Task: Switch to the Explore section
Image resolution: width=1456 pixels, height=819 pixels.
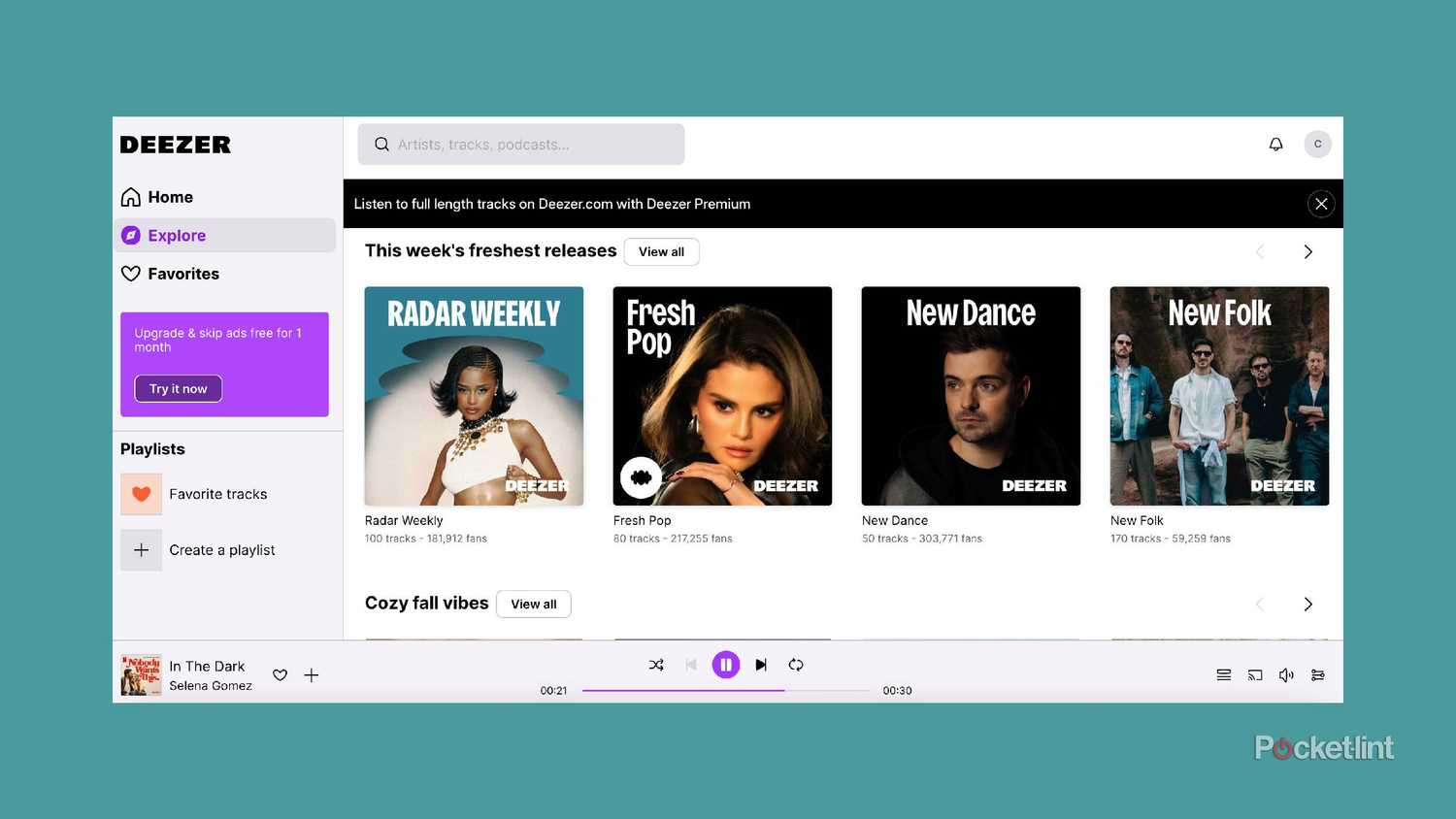Action: click(x=176, y=235)
